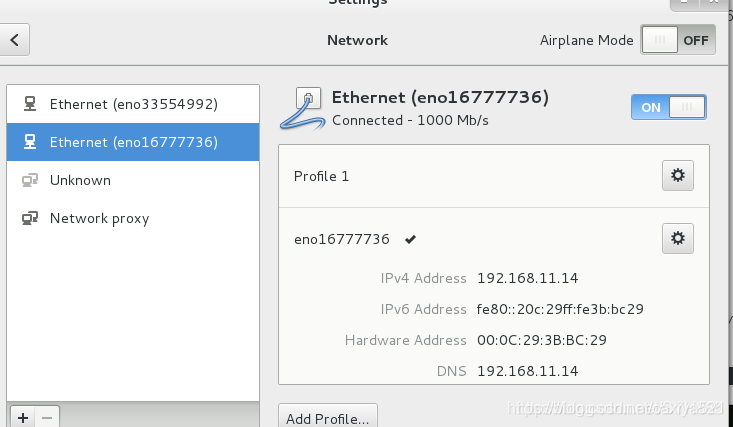Click the IPv4 address 192.168.11.14

click(x=527, y=278)
